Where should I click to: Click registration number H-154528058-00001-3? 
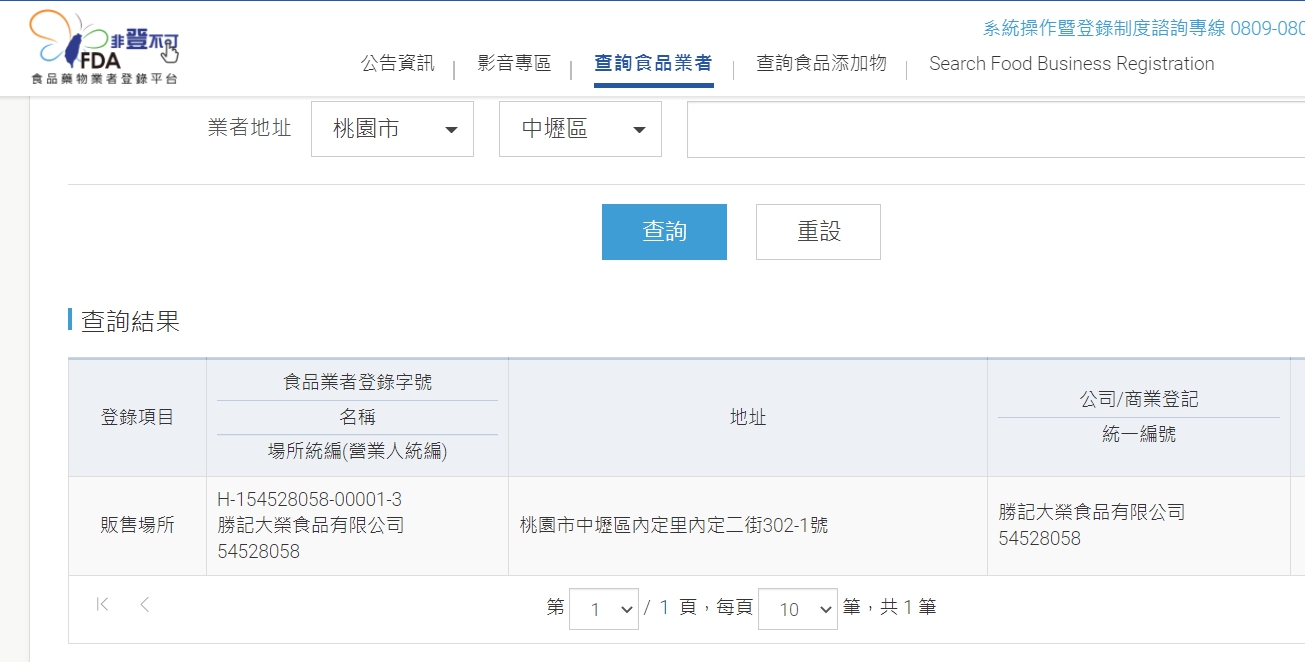coord(309,500)
